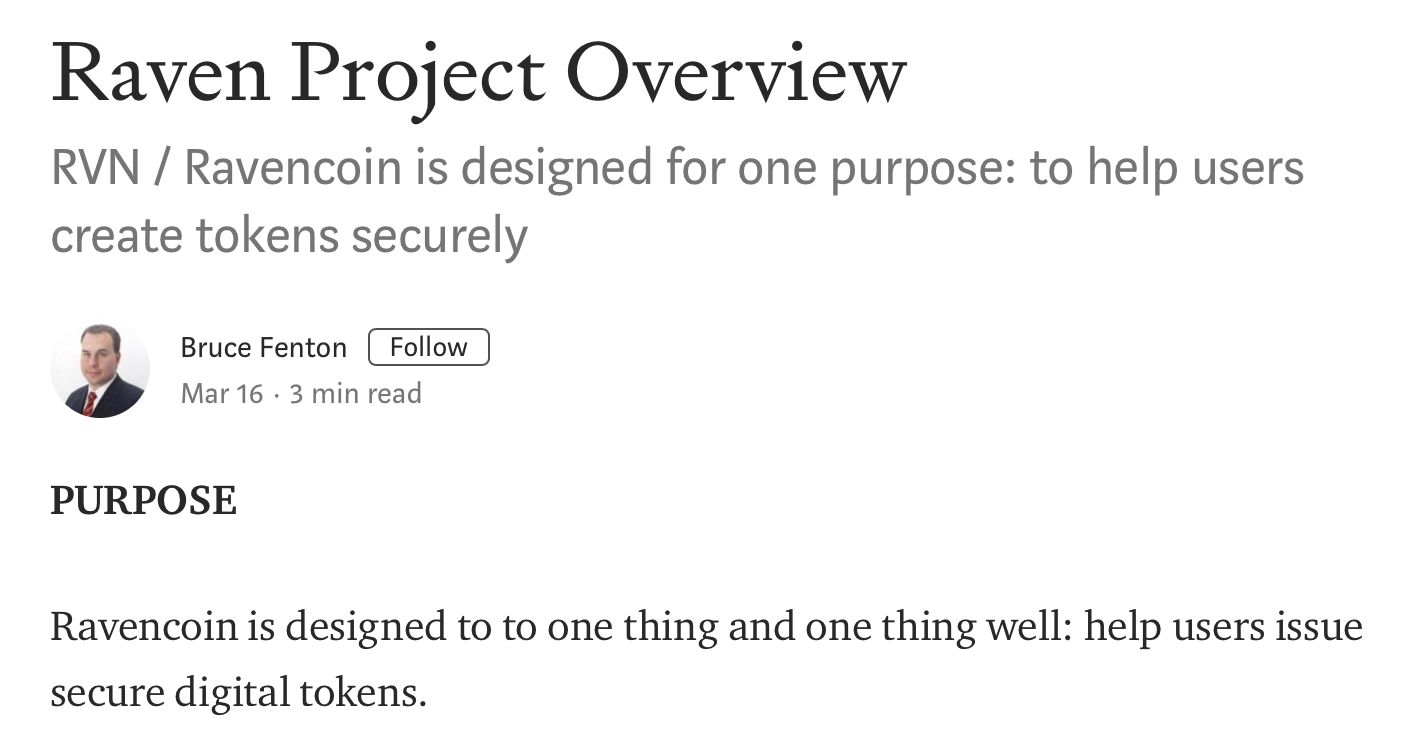Click the Raven Project Overview headline
The width and height of the screenshot is (1414, 736).
(x=479, y=76)
